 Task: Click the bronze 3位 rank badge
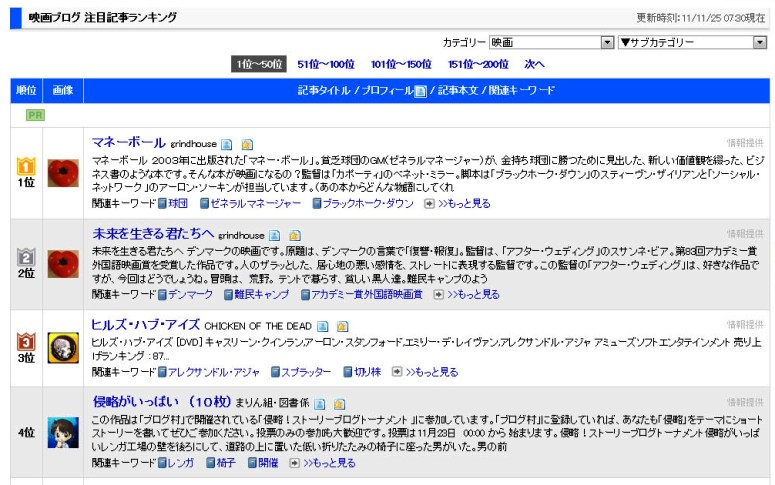26,342
